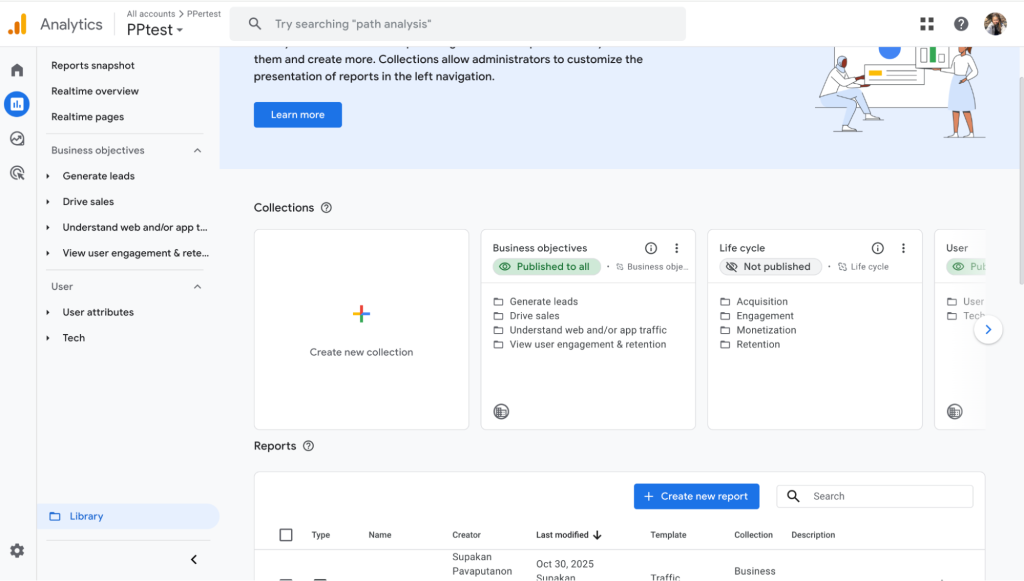Open the Advertising icon in left rail
Screen dimensions: 1024x581
point(17,173)
